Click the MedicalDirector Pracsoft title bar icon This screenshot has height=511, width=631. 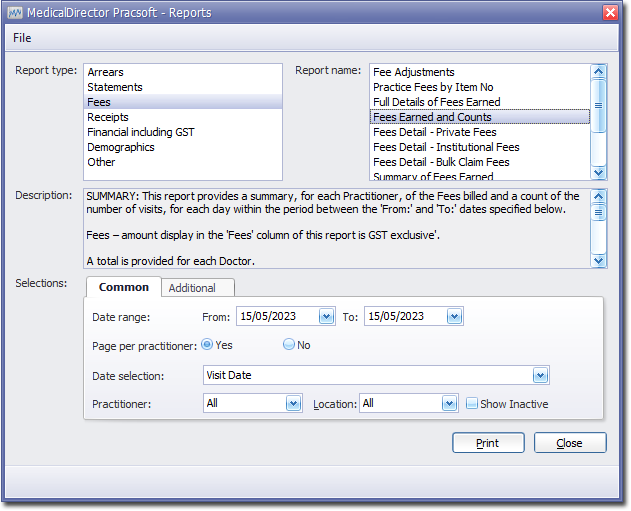[15, 12]
